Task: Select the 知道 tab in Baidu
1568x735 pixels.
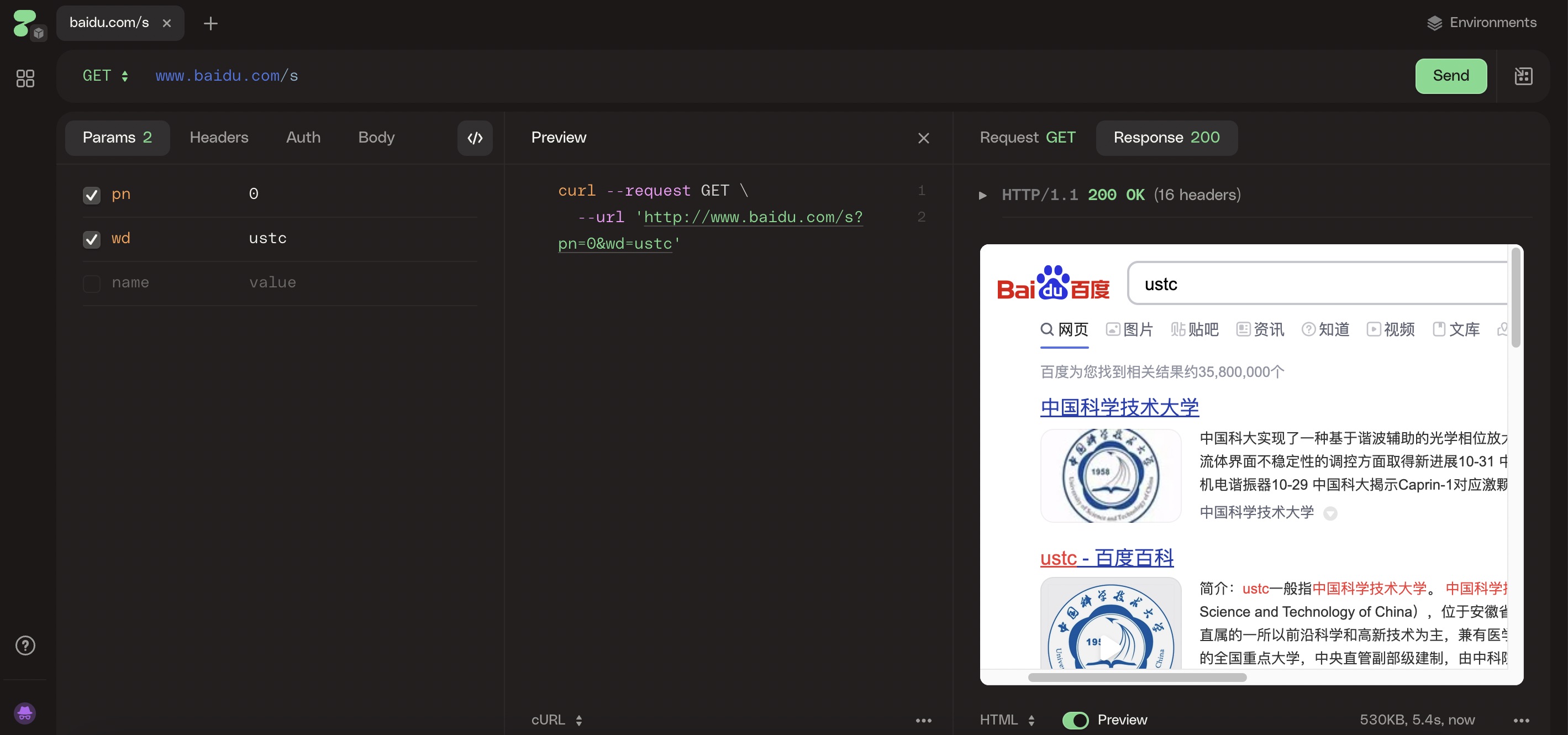Action: point(1325,329)
